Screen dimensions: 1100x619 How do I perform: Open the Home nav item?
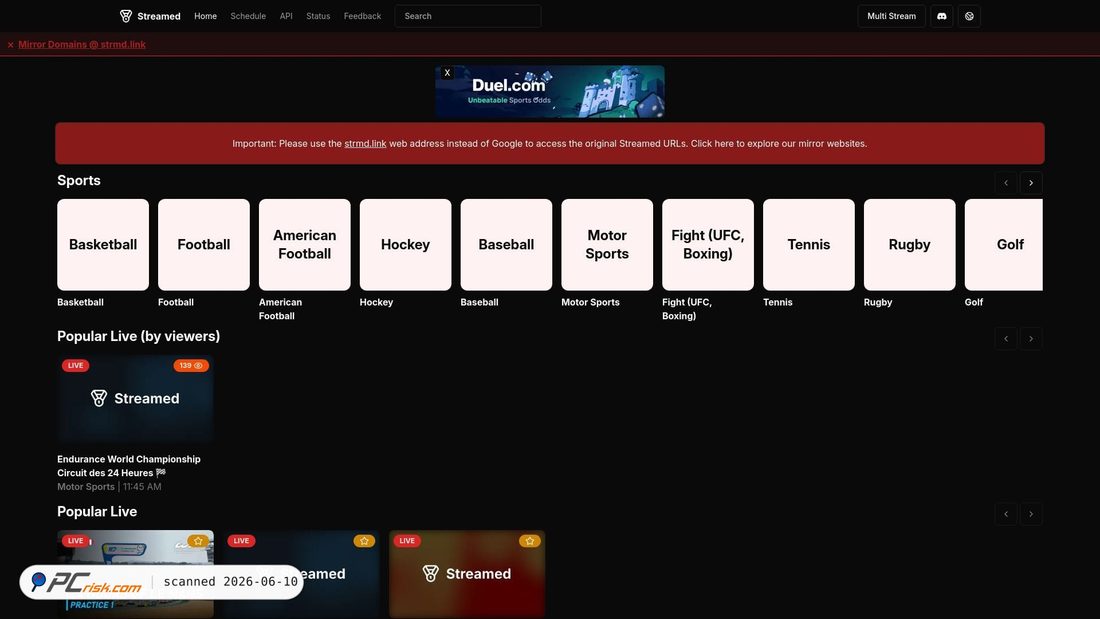206,16
